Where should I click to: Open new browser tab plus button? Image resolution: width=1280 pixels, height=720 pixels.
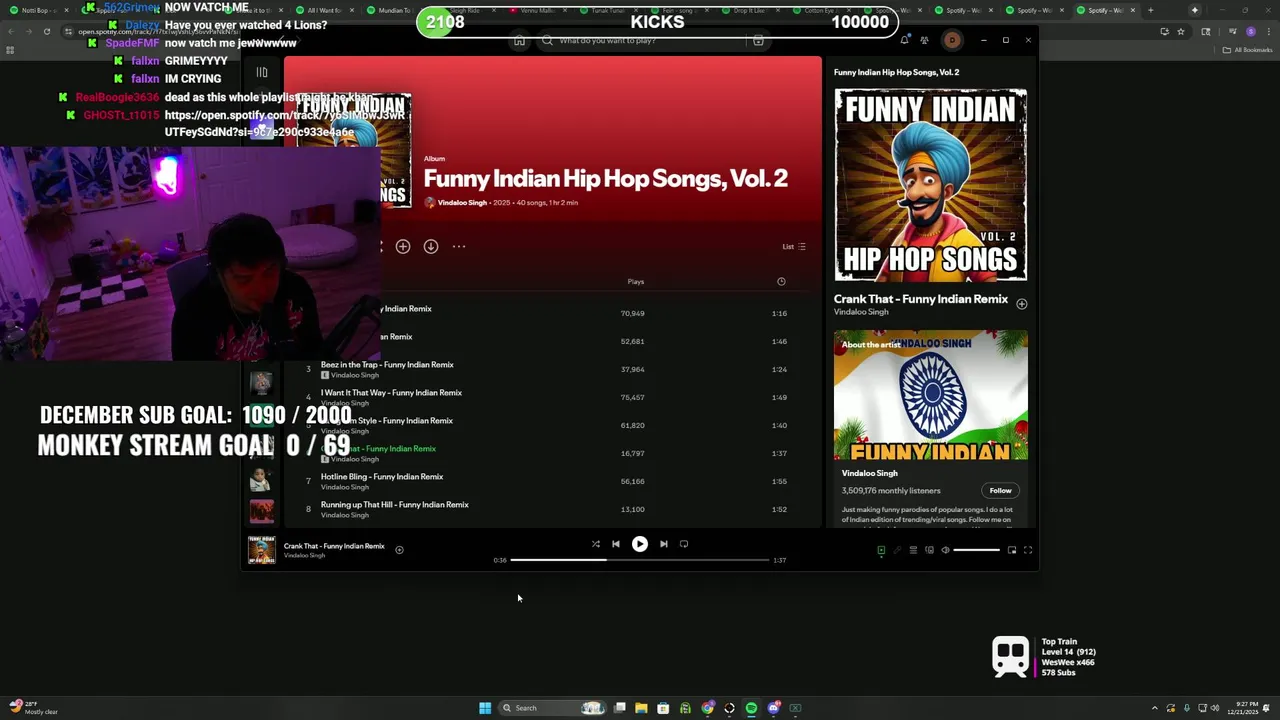pos(1150,10)
